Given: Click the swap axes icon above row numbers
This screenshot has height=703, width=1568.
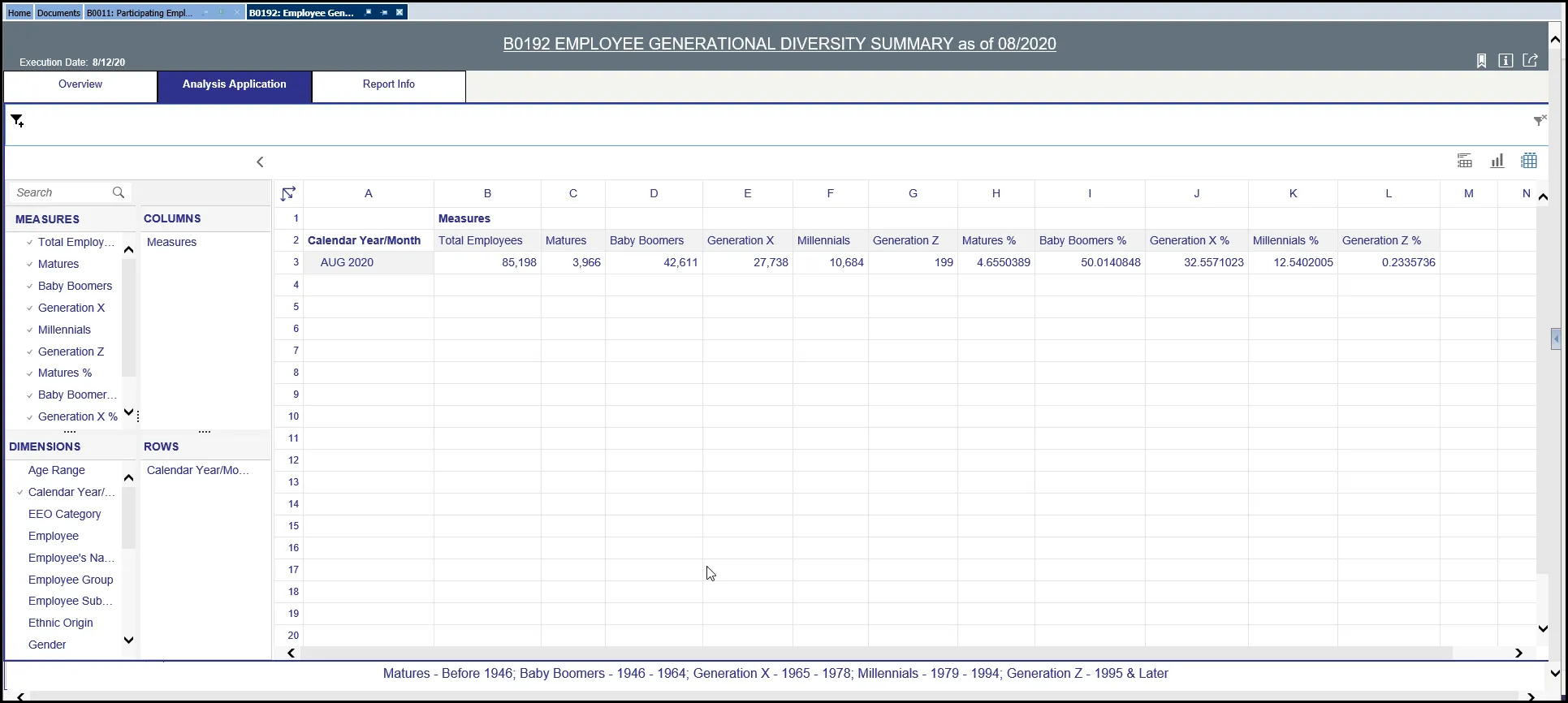Looking at the screenshot, I should point(287,193).
